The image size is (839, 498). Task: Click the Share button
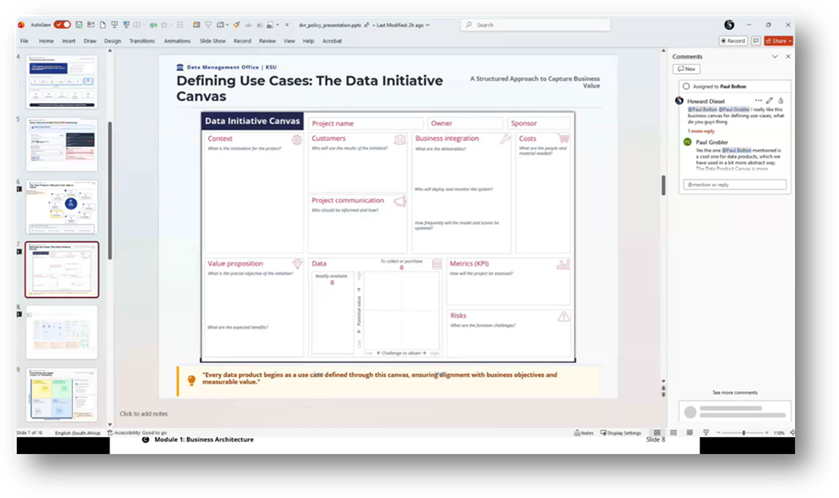pos(779,41)
